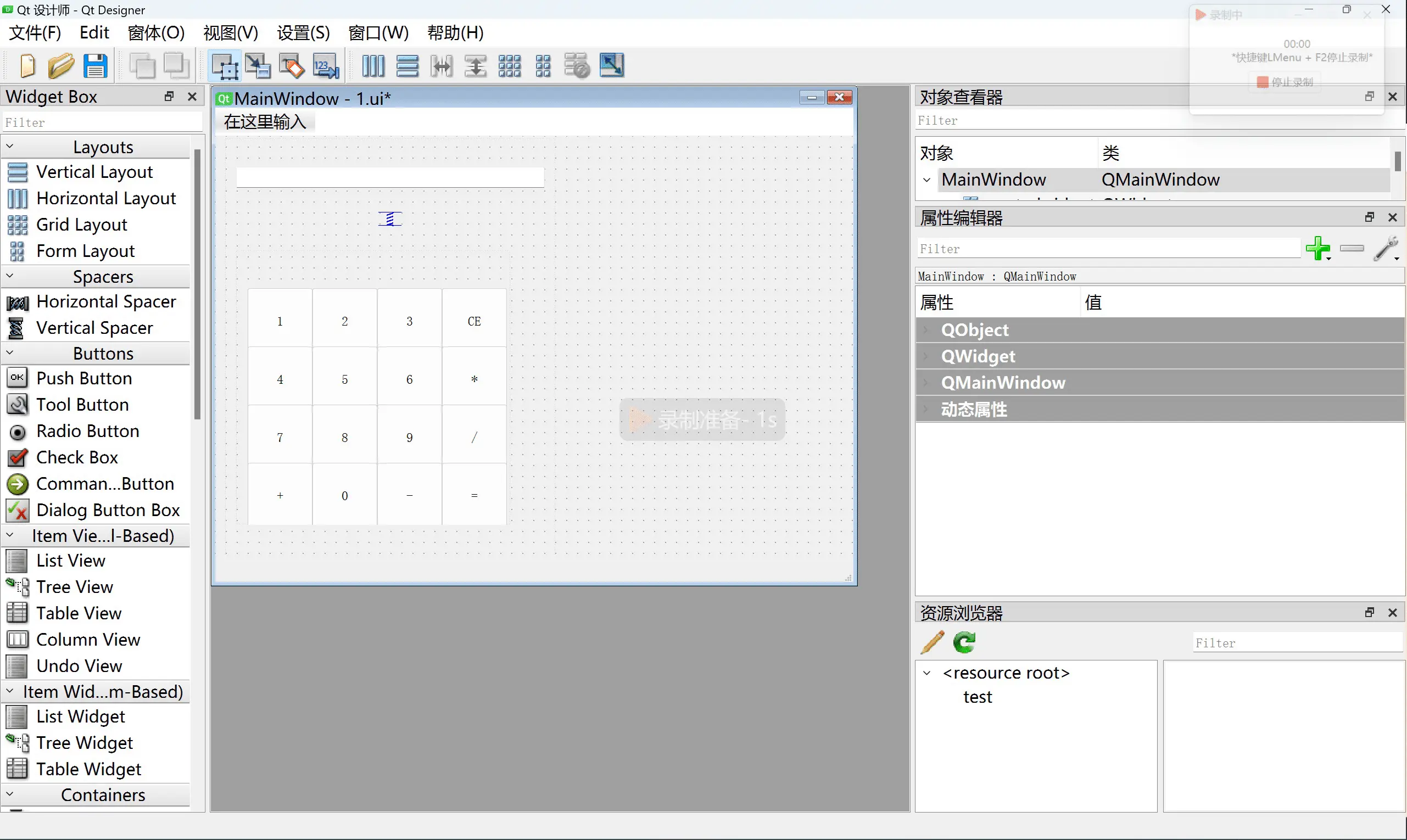This screenshot has width=1407, height=840.
Task: Expand the 动态属性 property group
Action: 927,409
